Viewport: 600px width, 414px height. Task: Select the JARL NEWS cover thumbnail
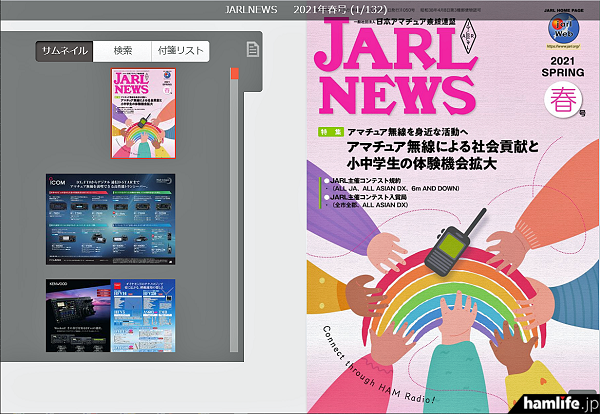[143, 114]
